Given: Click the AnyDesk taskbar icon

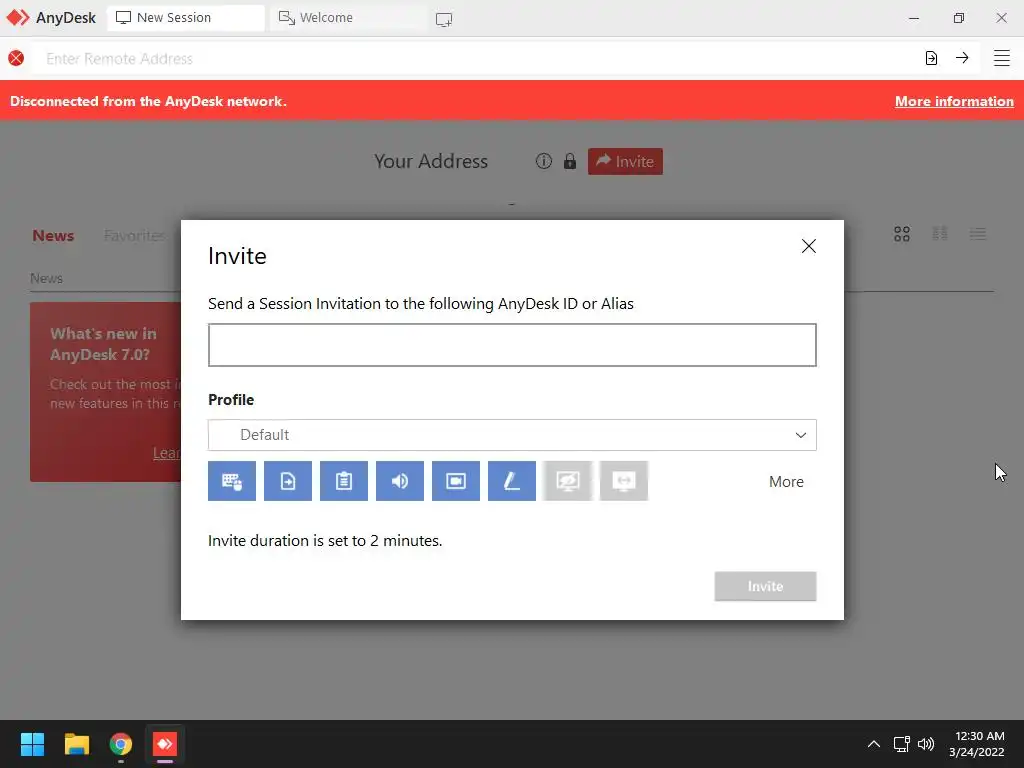Looking at the screenshot, I should pos(165,744).
